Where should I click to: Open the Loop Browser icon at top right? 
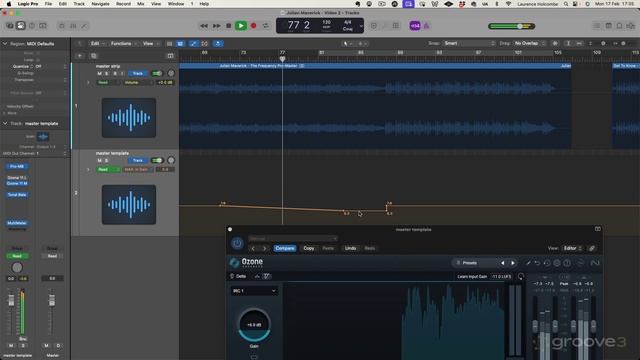[x=620, y=26]
